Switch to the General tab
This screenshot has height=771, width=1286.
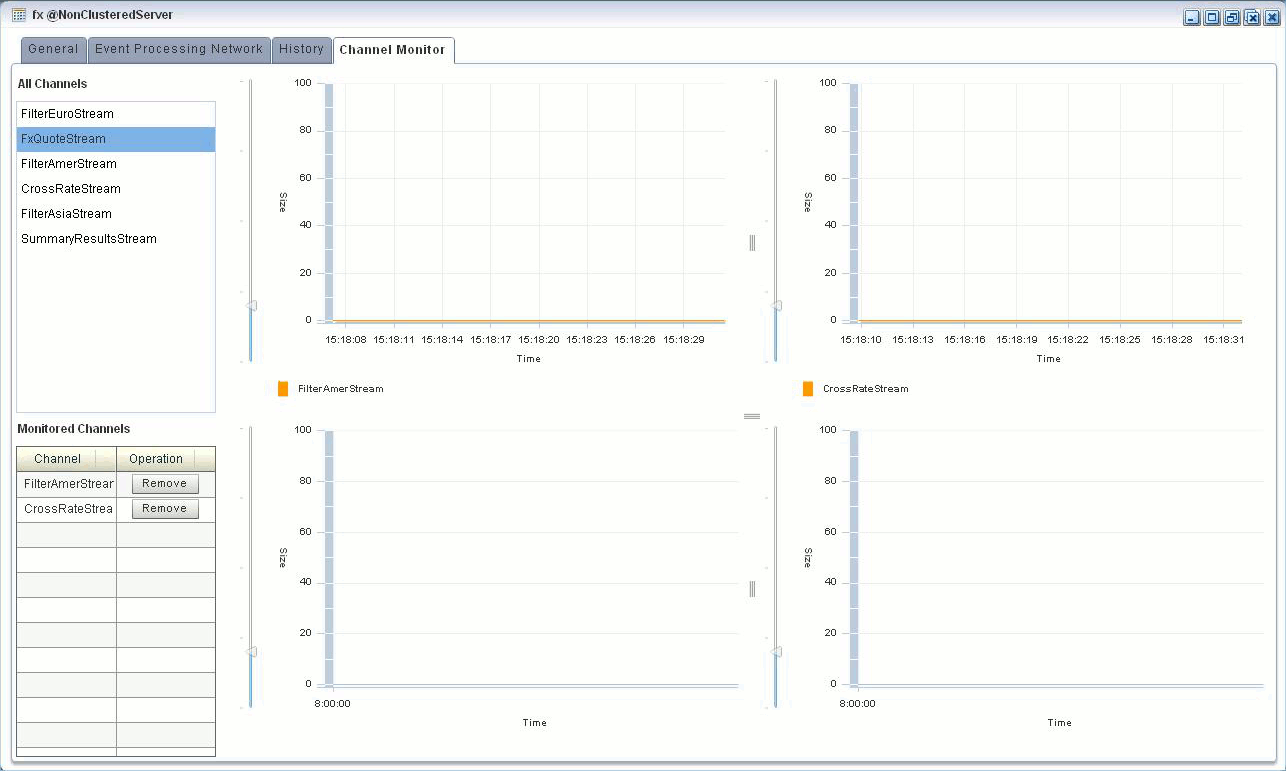pos(53,49)
